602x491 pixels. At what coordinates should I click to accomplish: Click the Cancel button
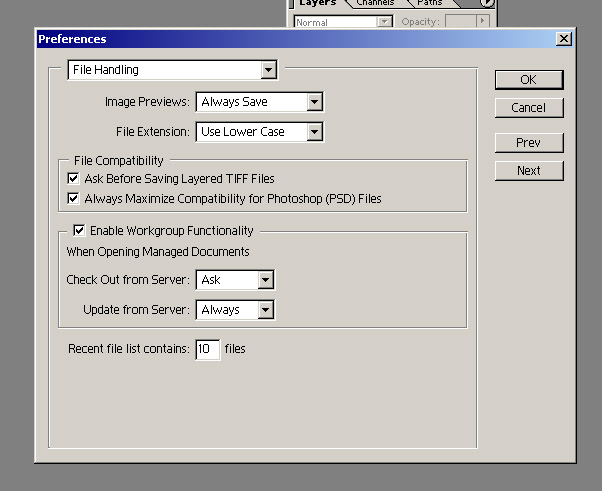(x=529, y=108)
